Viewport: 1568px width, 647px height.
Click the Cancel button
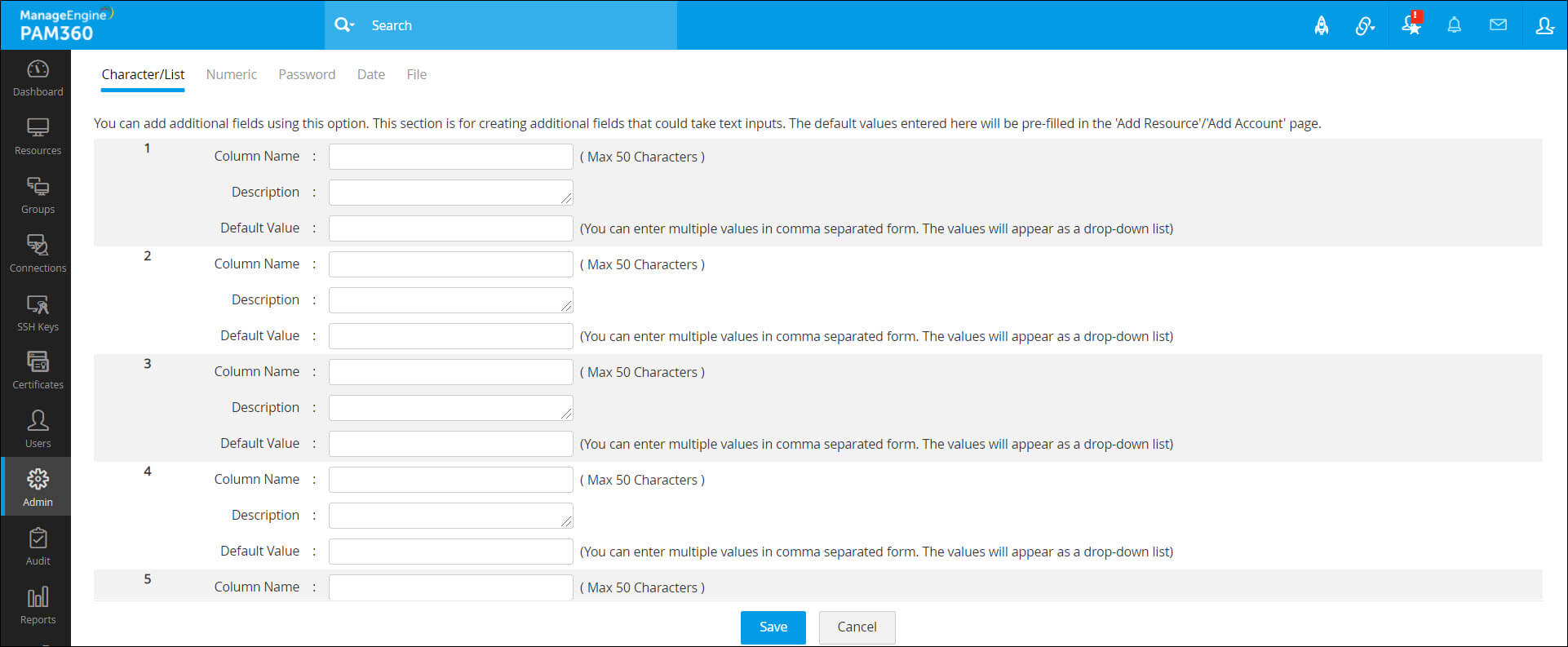pos(857,627)
